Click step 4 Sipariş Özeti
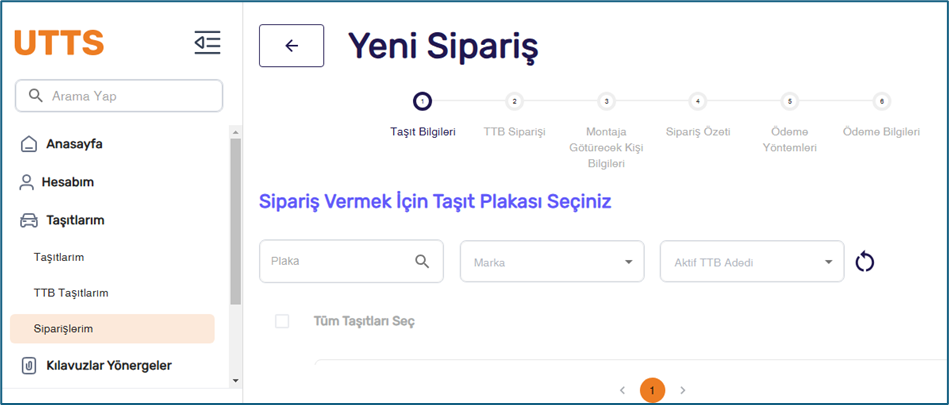949x405 pixels. (697, 102)
